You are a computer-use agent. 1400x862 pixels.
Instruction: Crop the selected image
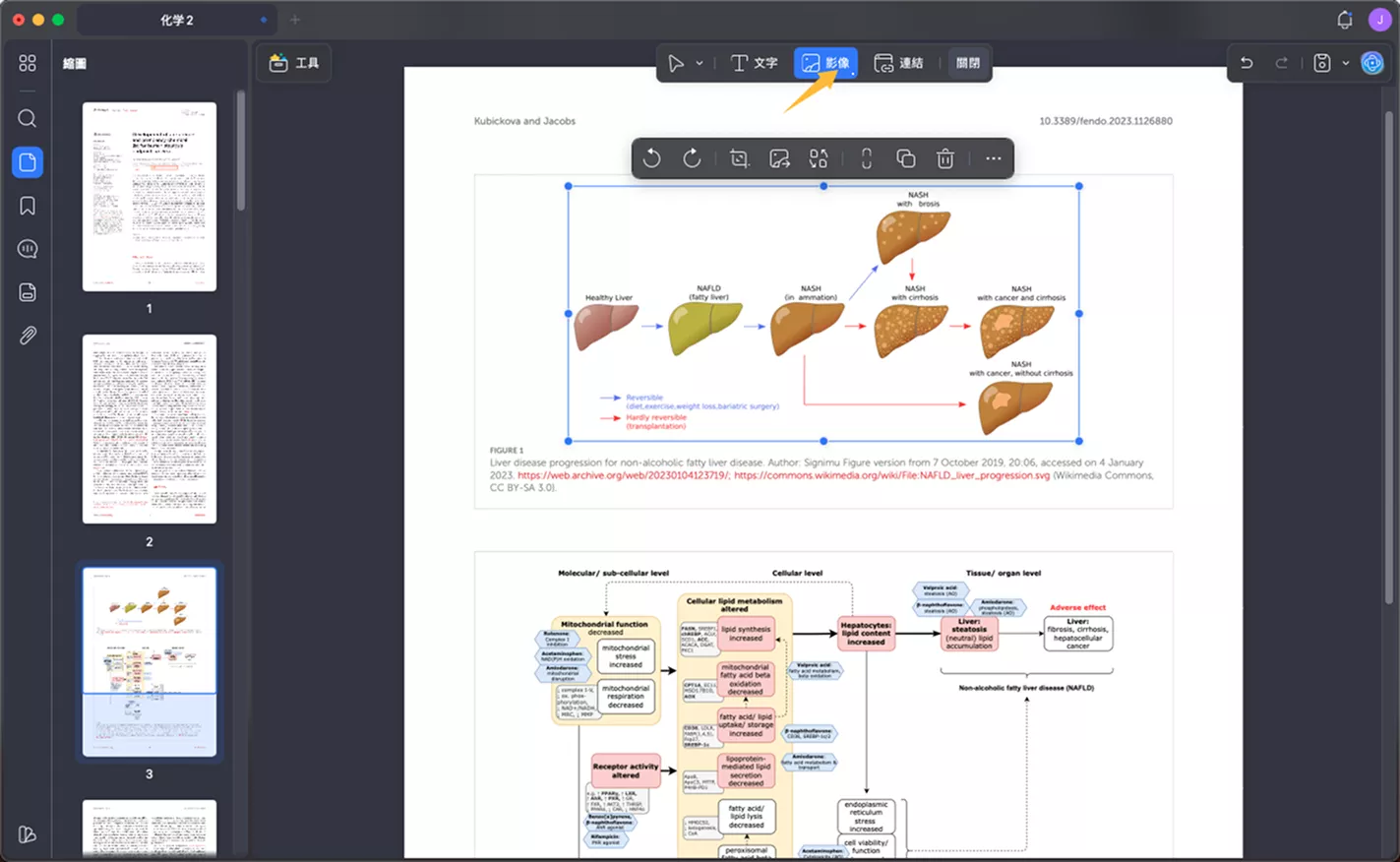pos(739,158)
